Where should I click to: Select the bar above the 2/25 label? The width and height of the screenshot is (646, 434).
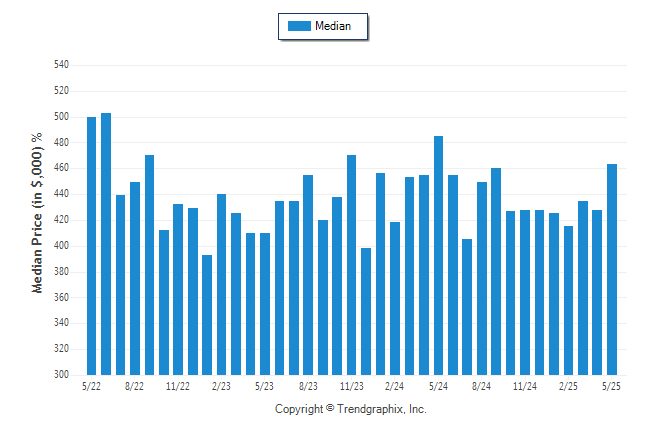pyautogui.click(x=568, y=300)
